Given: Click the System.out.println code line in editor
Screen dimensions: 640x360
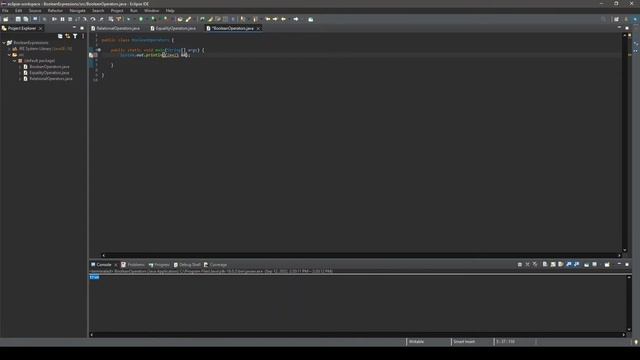Looking at the screenshot, I should point(155,55).
